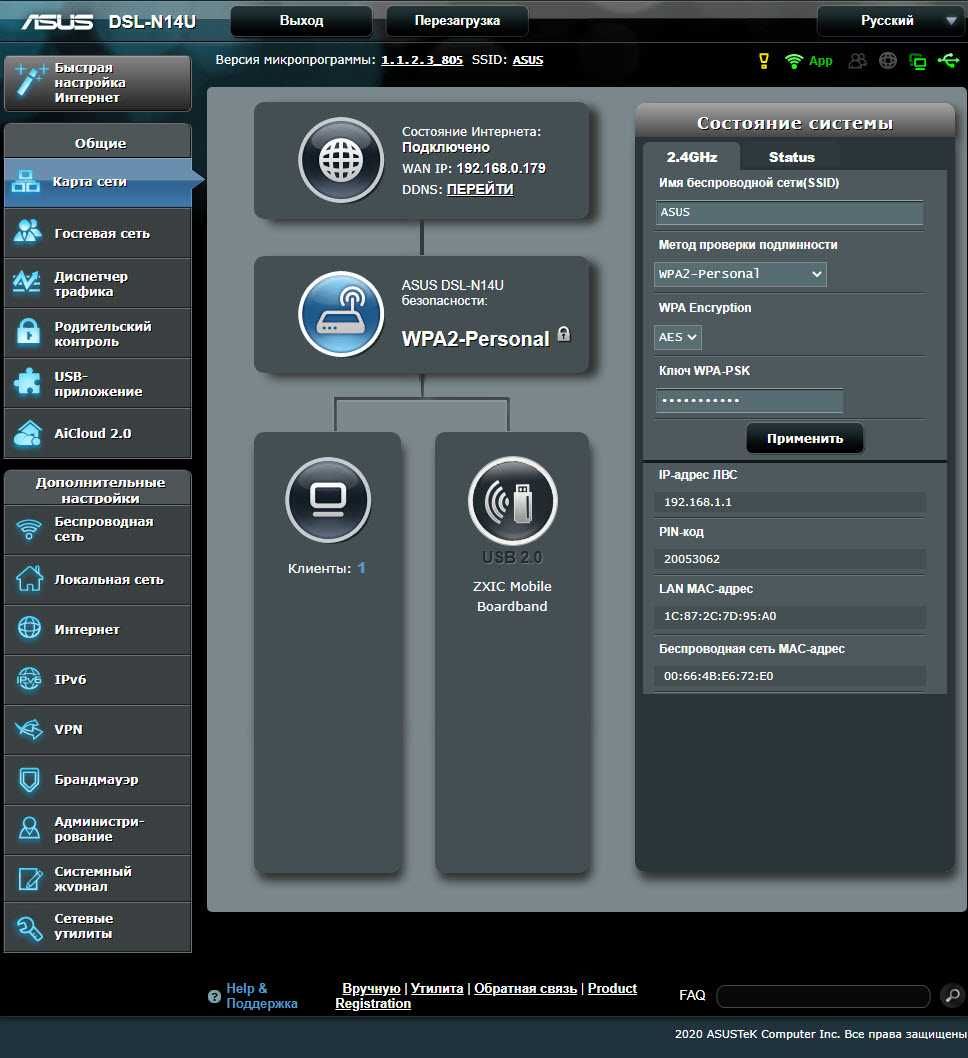
Task: Open Системный журнал page
Action: 98,879
